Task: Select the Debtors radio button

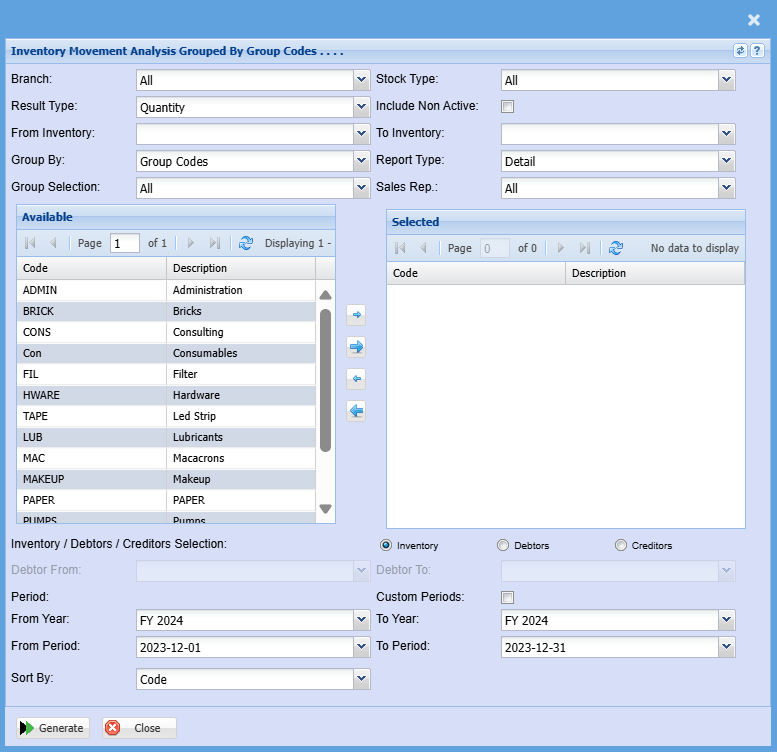Action: tap(503, 546)
